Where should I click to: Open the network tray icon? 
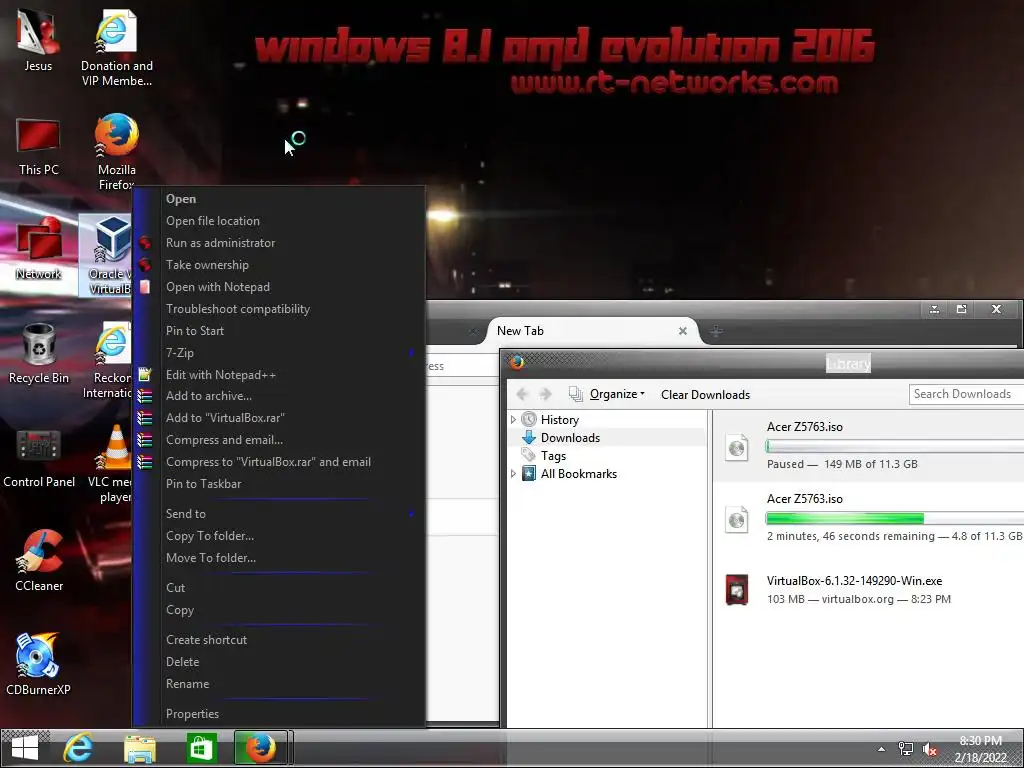(906, 749)
